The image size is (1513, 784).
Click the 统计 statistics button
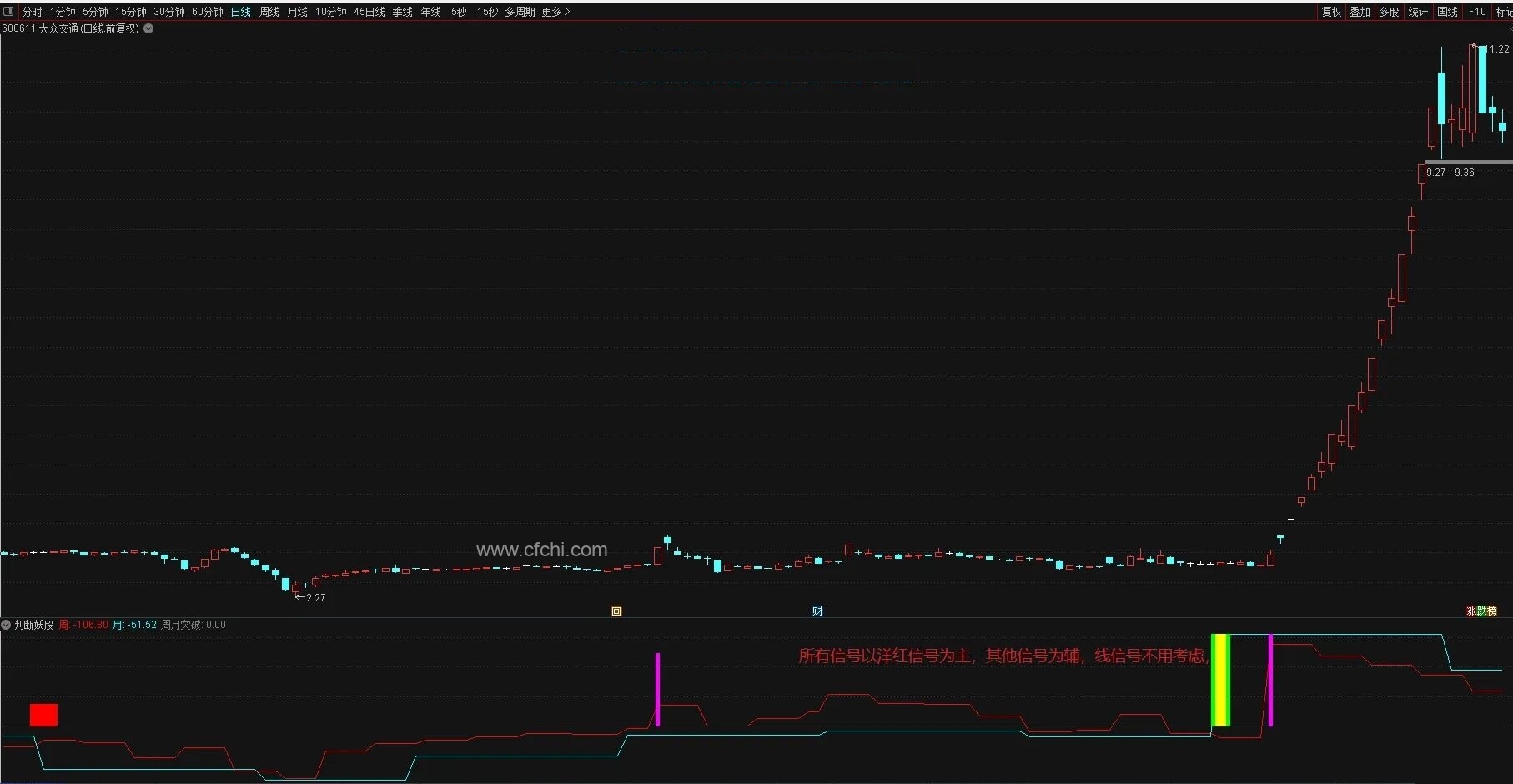click(x=1418, y=12)
